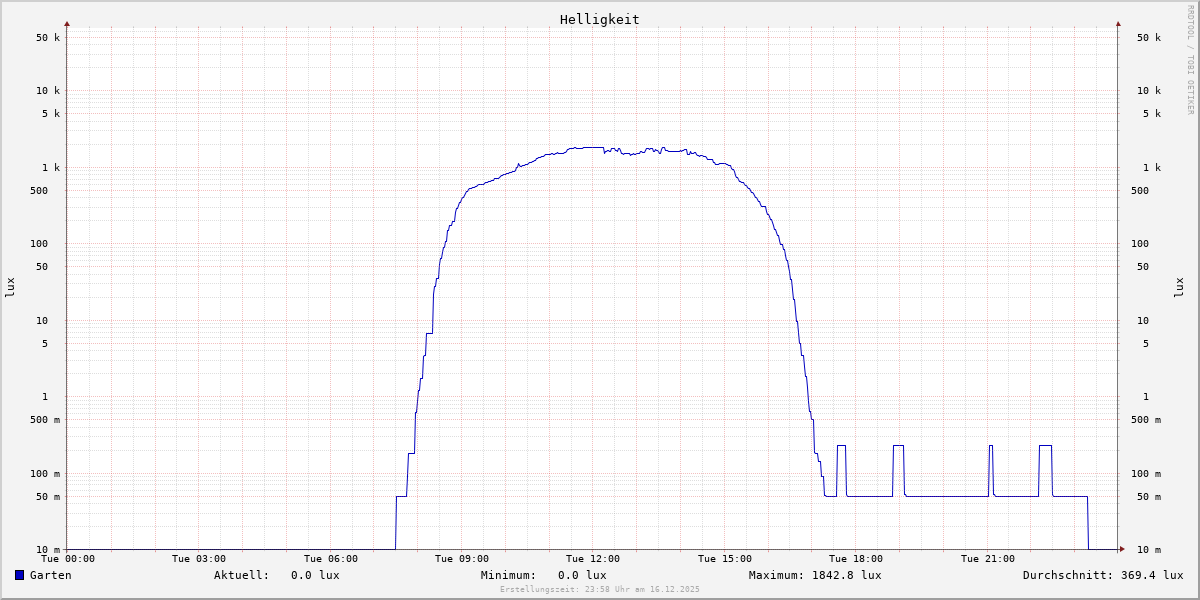Viewport: 1200px width, 600px height.
Task: Click the Tue 00:00 time axis label
Action: (68, 559)
